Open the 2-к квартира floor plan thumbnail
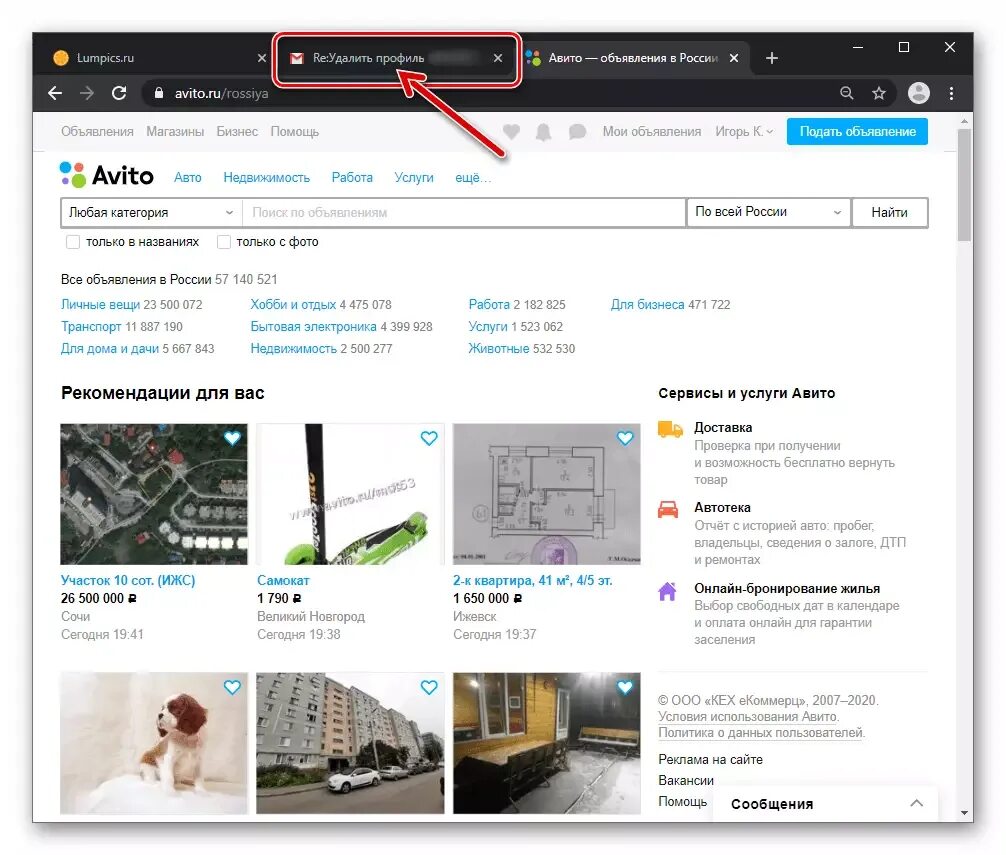 point(547,494)
